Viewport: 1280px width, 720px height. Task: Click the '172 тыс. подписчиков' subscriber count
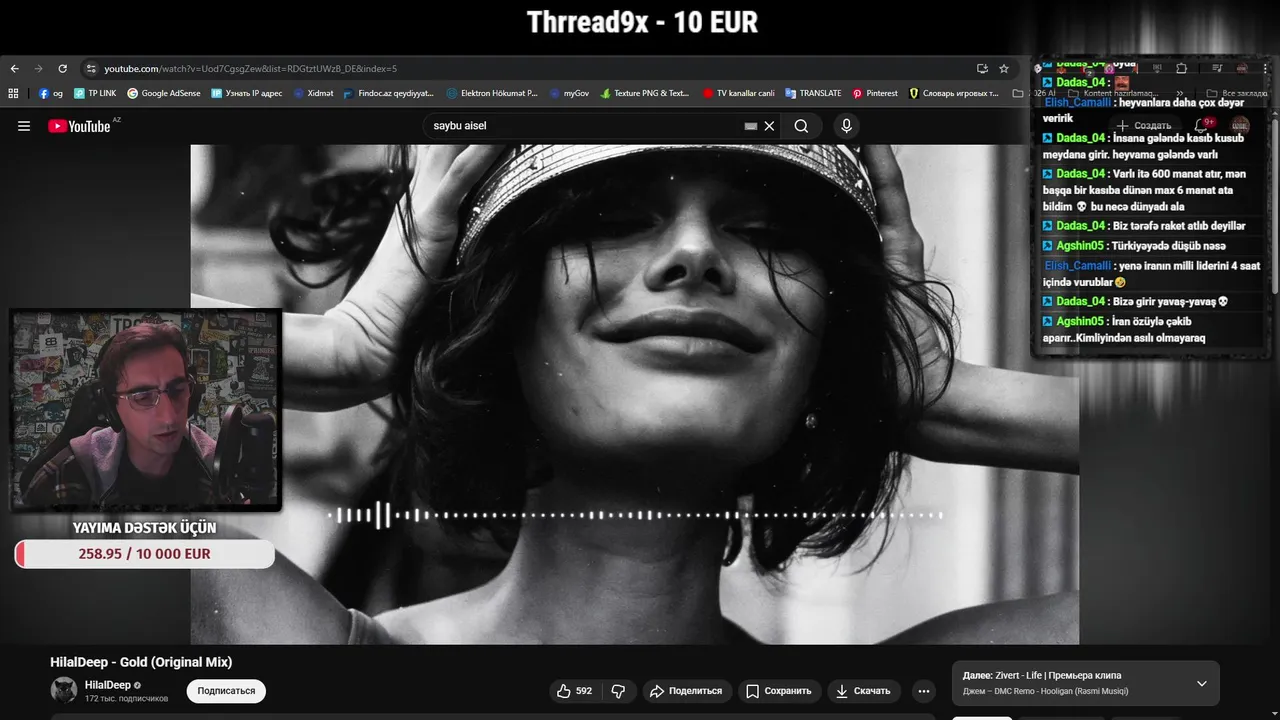(x=127, y=698)
